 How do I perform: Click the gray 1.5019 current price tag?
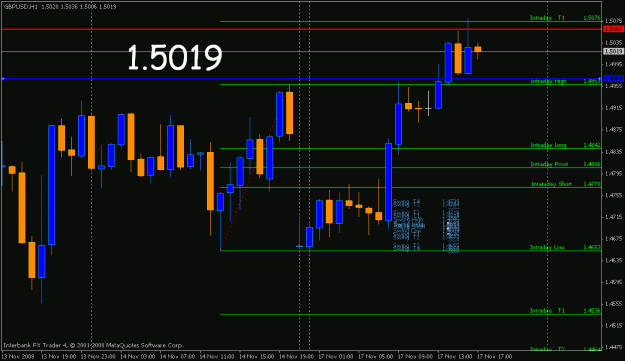(x=613, y=51)
